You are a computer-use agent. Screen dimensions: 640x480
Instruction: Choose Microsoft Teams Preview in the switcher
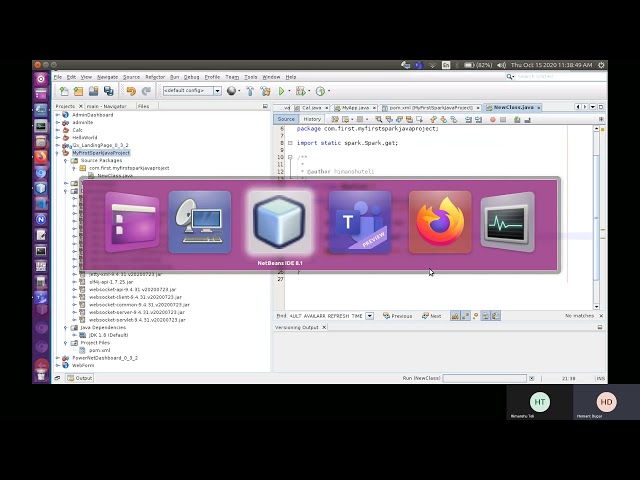pos(360,222)
